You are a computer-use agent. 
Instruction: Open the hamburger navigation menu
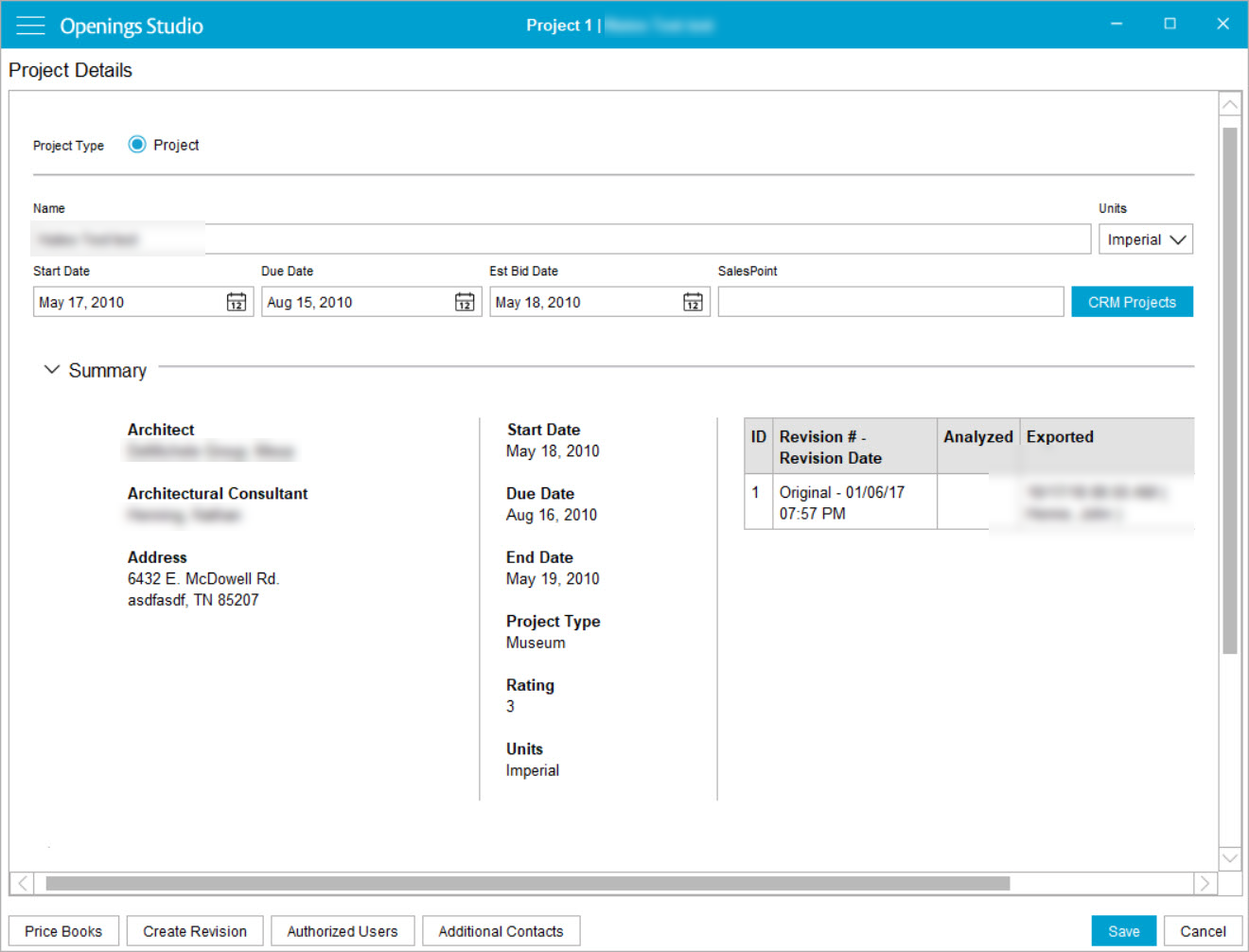tap(31, 26)
